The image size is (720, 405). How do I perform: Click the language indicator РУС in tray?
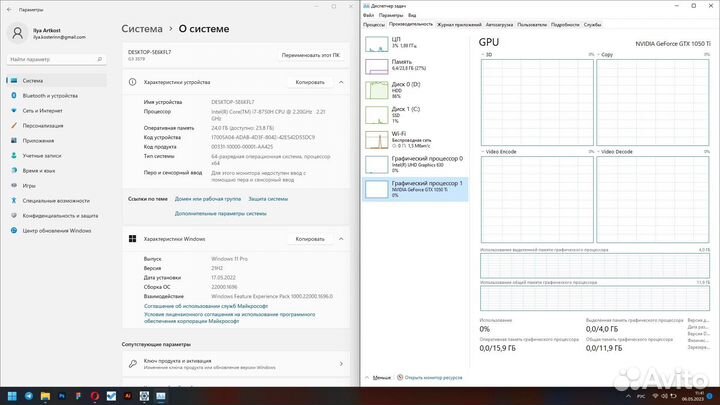click(x=641, y=396)
